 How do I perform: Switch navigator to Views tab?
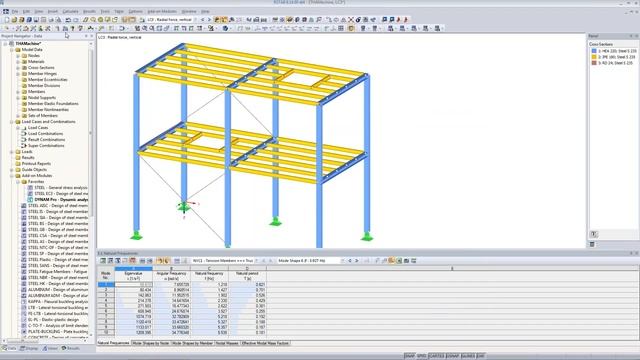(x=50, y=349)
